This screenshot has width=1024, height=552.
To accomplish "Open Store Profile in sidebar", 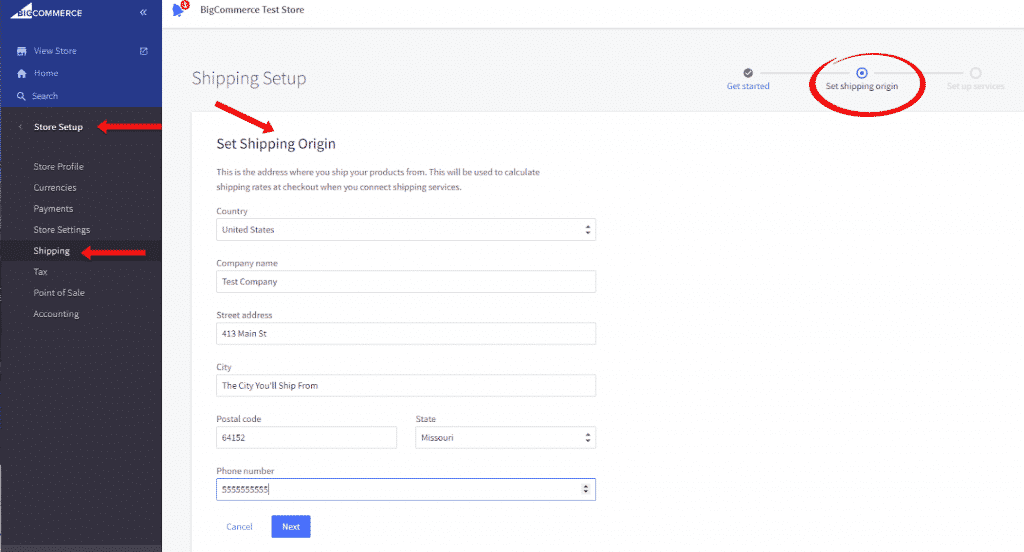I will 58,167.
